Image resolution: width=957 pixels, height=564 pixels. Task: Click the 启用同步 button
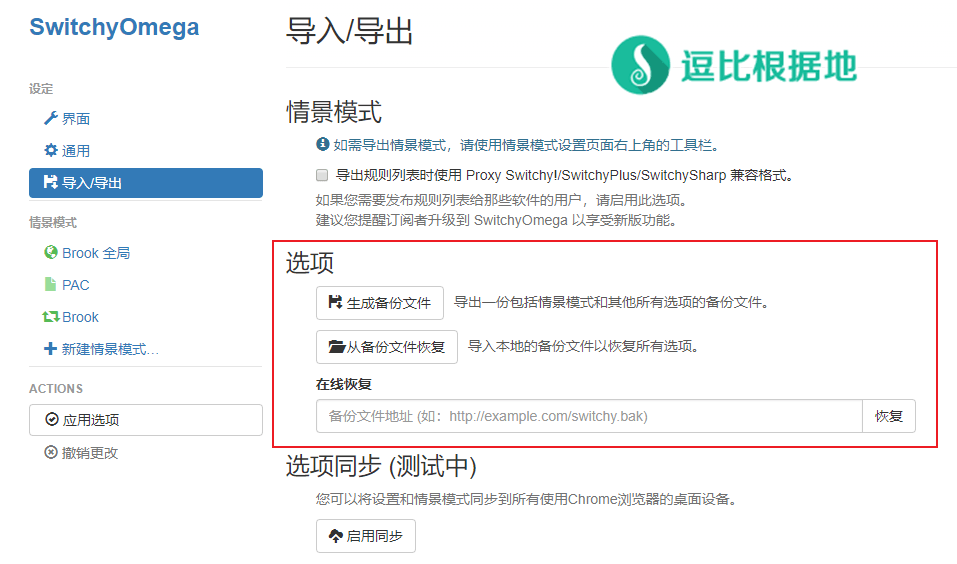pos(365,536)
